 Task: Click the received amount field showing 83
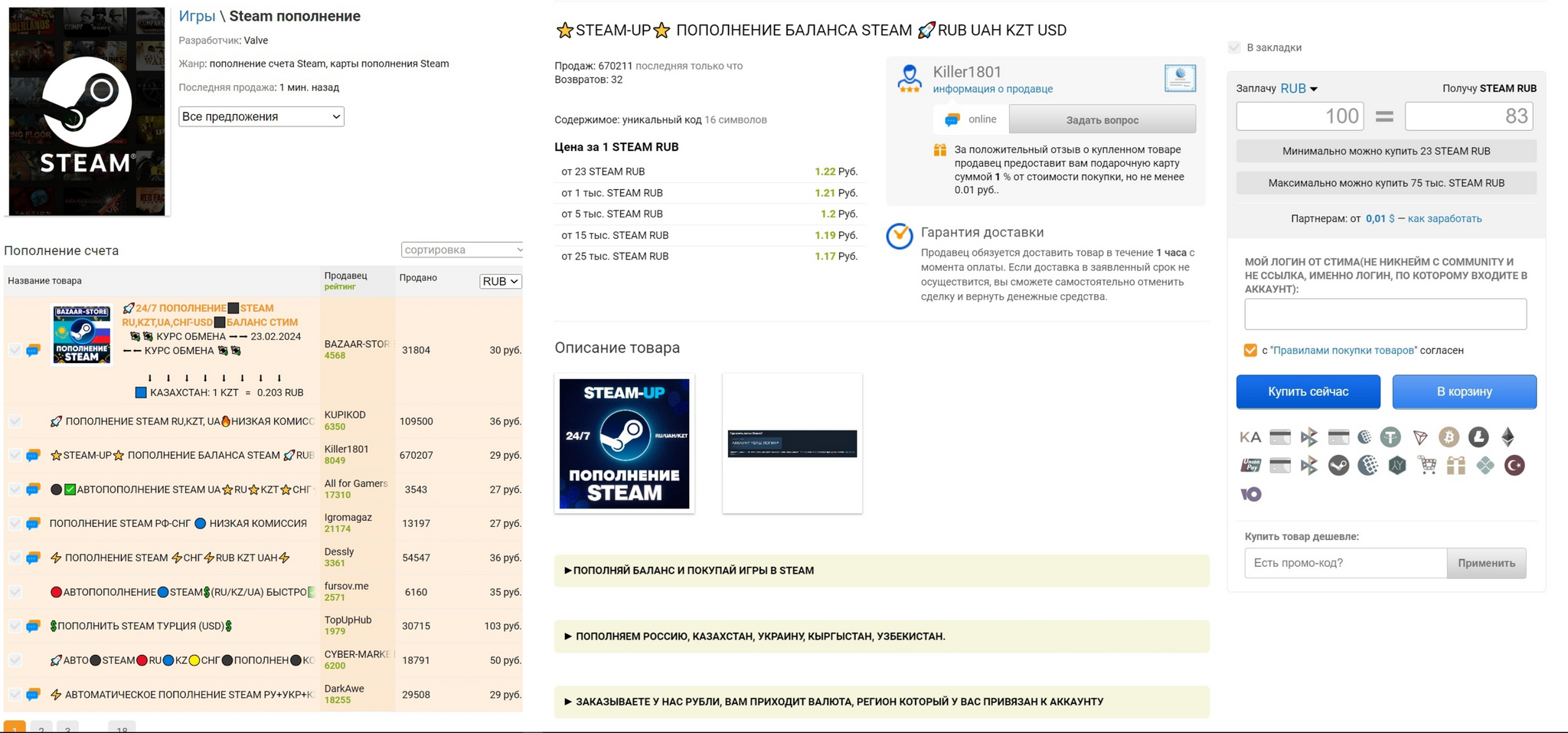(1469, 116)
